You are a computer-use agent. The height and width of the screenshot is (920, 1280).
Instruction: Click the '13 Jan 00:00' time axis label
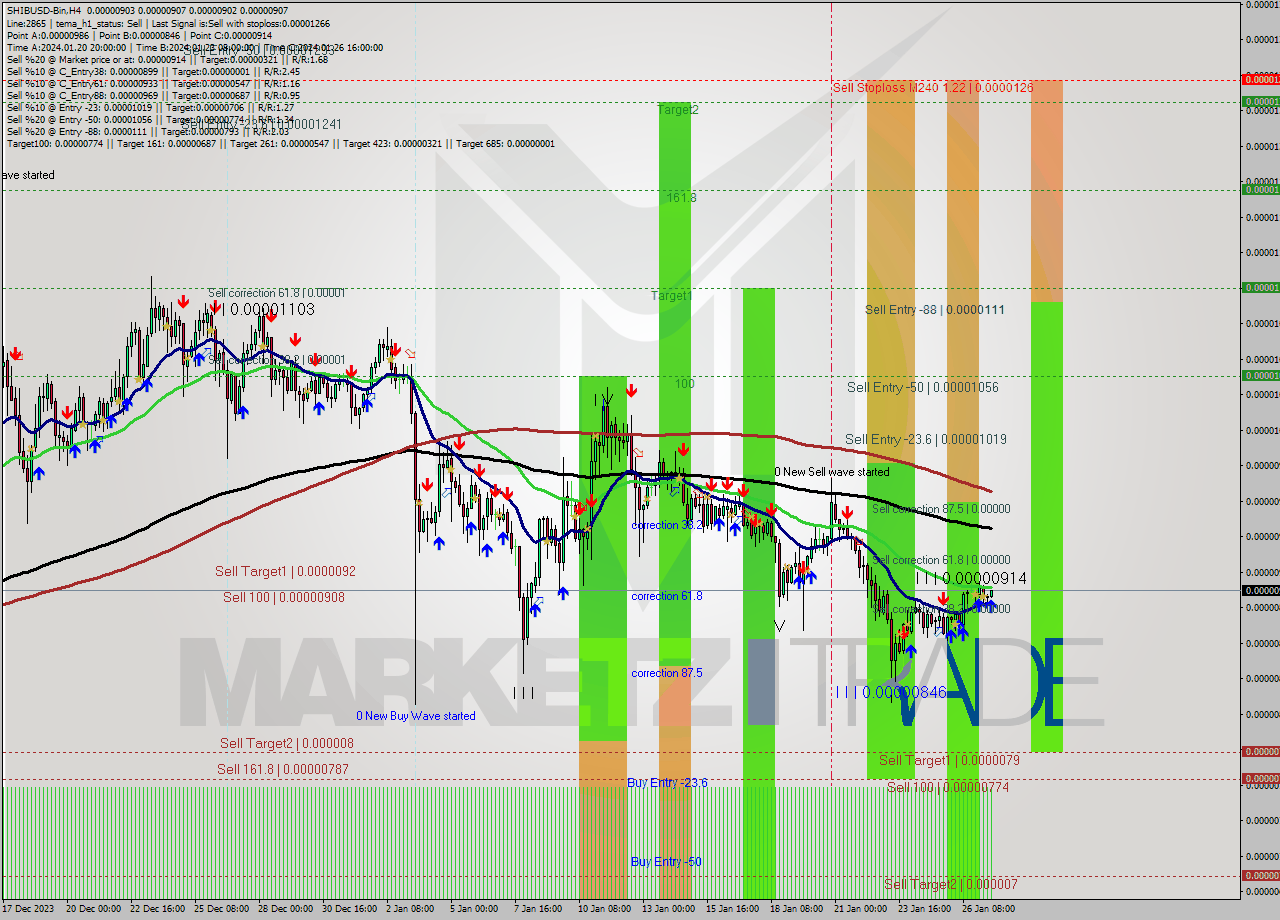[668, 909]
